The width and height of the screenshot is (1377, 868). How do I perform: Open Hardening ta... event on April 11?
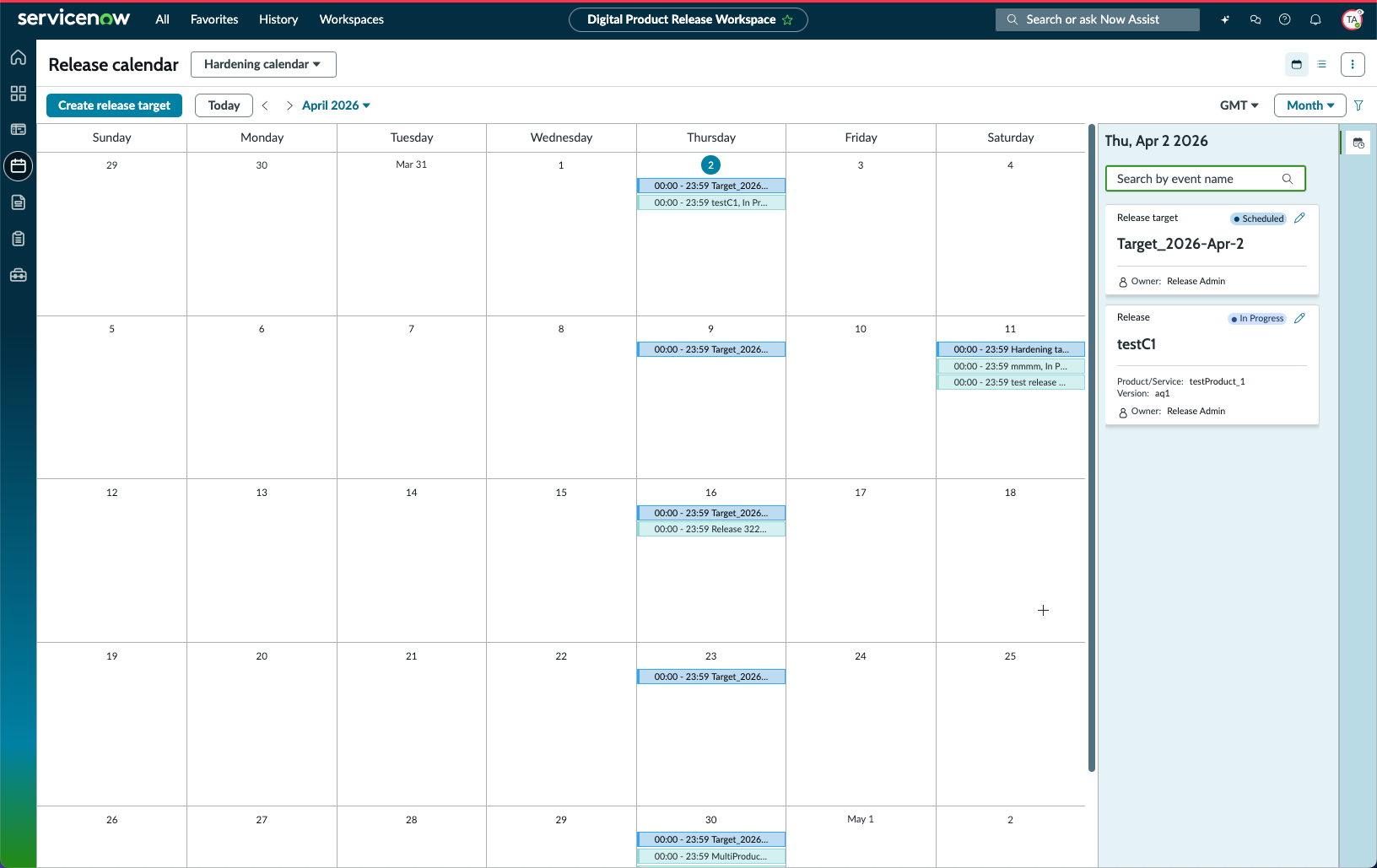(x=1011, y=349)
